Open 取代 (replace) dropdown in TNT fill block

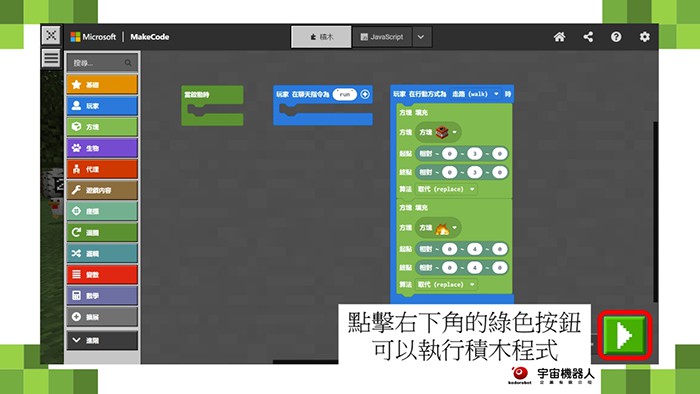pyautogui.click(x=446, y=189)
